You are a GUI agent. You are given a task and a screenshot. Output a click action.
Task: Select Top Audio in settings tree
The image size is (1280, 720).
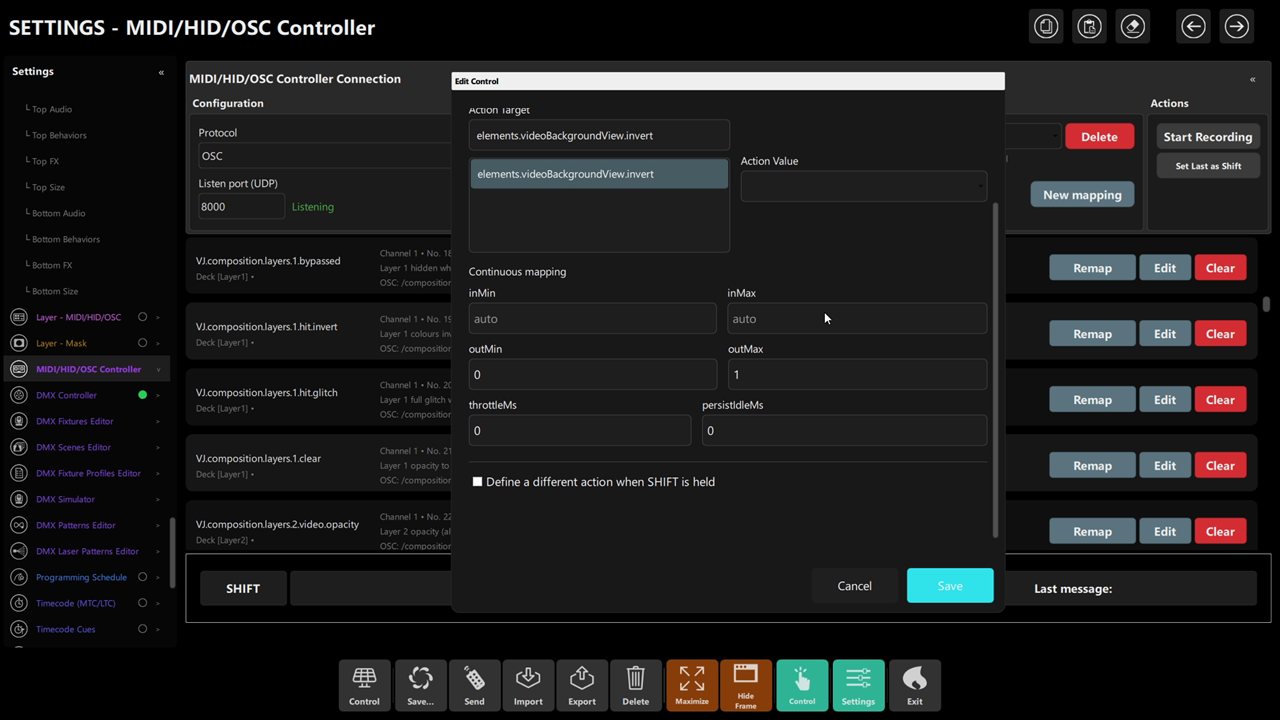tap(52, 109)
